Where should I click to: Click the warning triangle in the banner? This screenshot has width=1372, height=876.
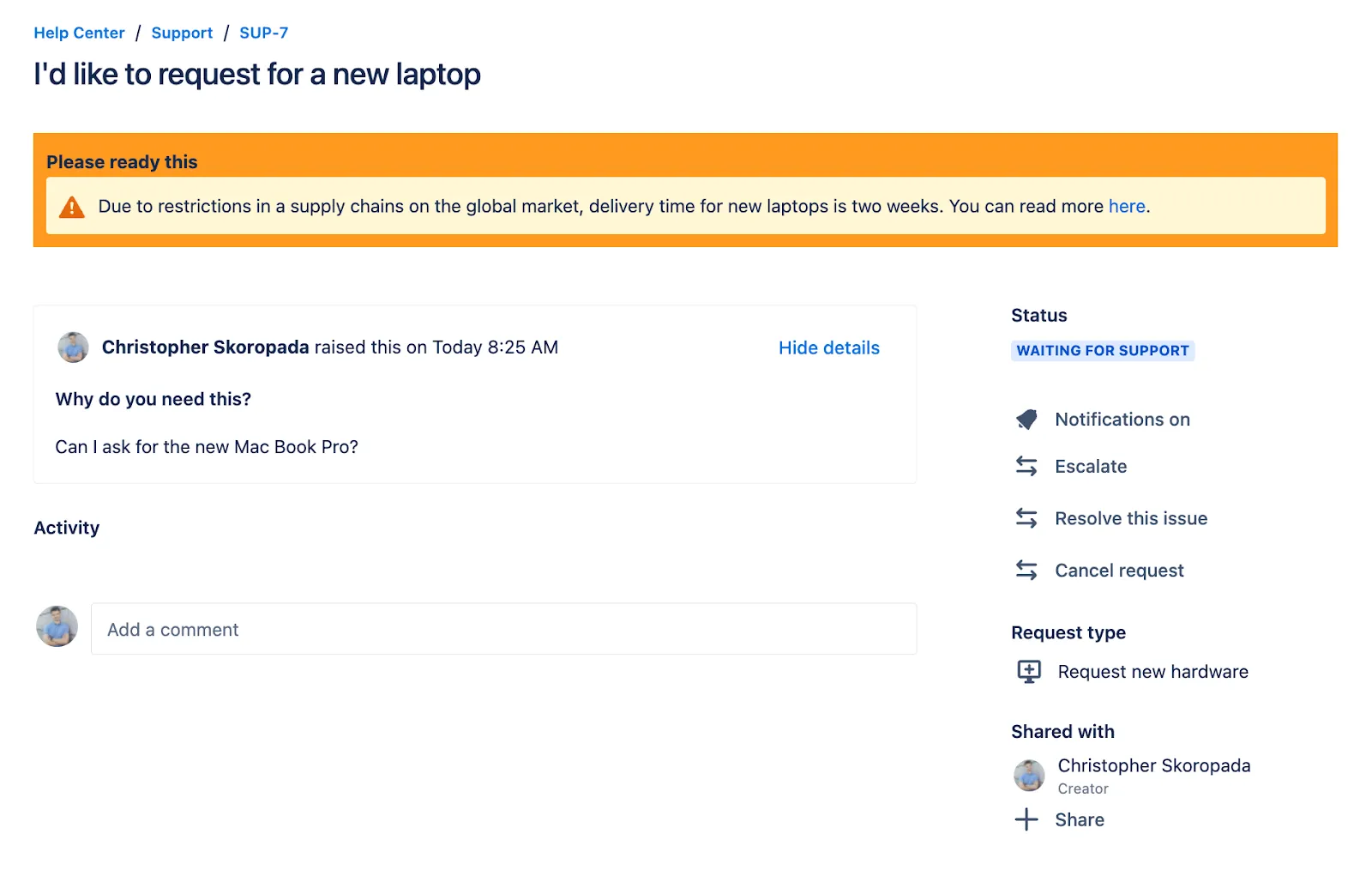[x=73, y=206]
